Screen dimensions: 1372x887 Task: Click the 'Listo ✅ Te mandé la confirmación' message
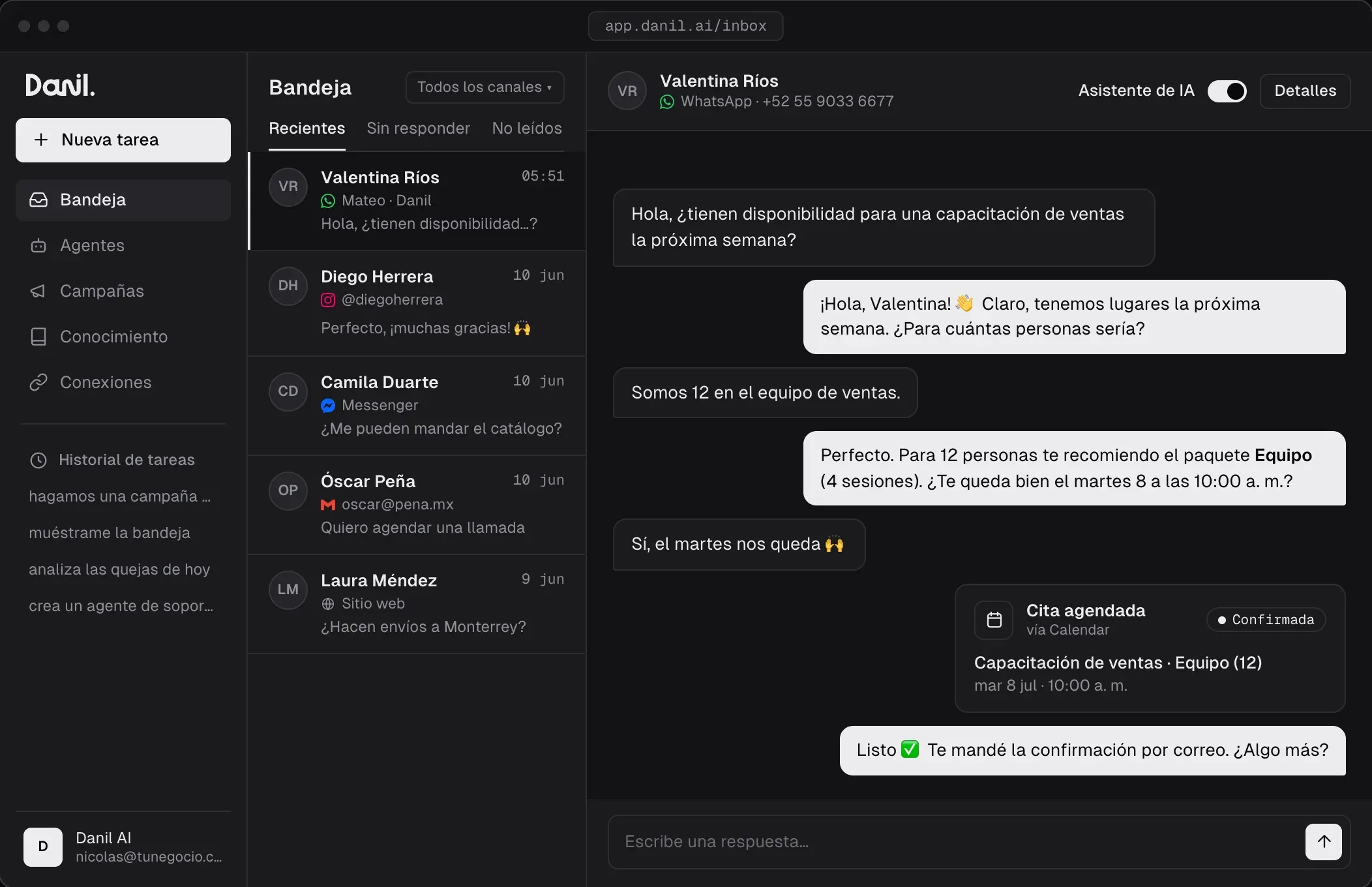(1092, 751)
